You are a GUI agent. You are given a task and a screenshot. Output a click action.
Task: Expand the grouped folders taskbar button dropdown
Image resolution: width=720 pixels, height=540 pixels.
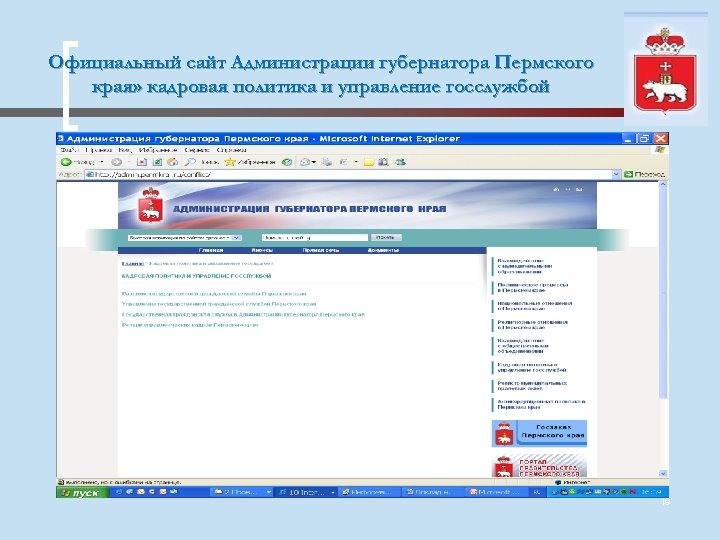pos(269,492)
